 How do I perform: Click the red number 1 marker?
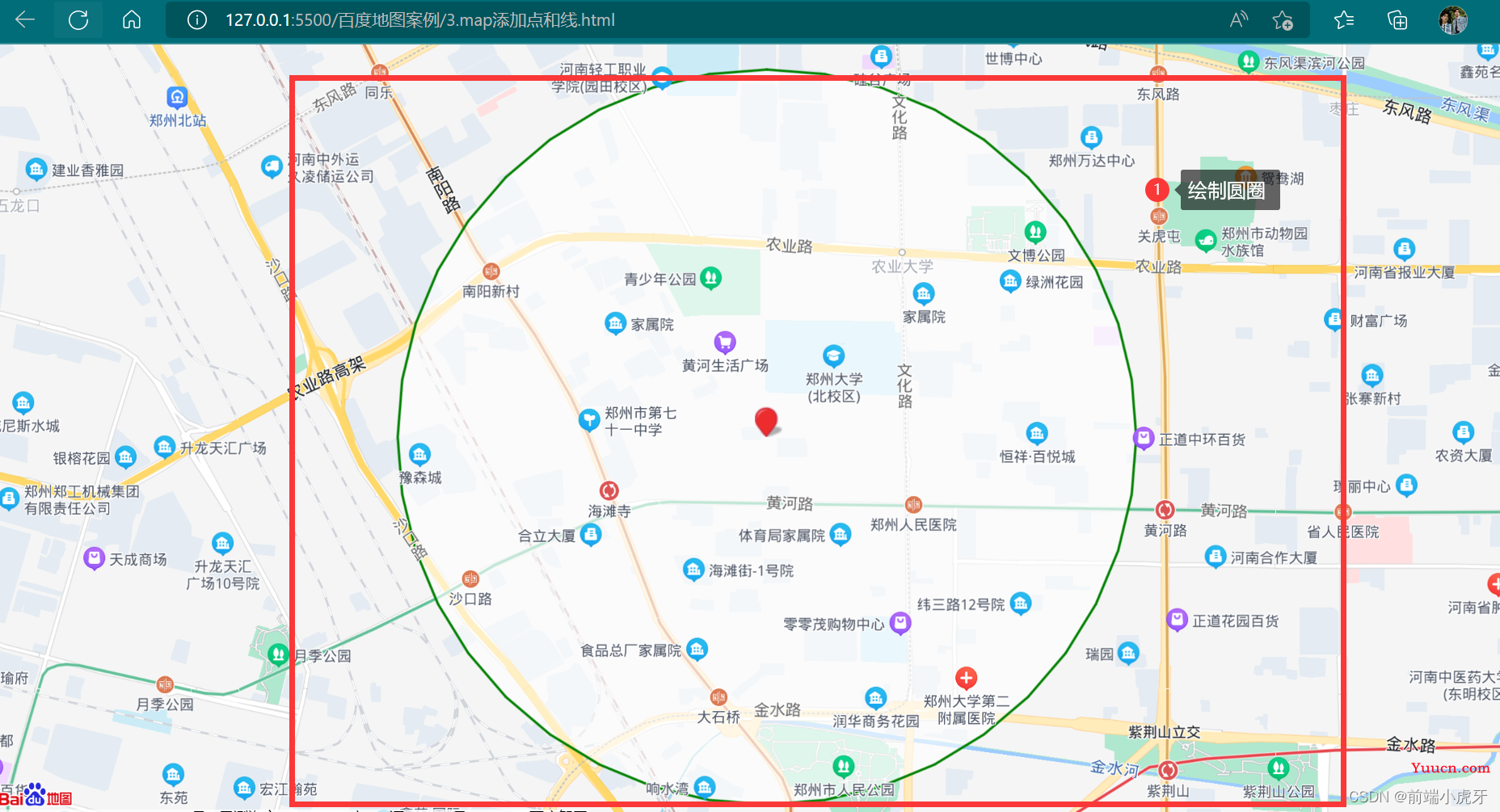[x=1157, y=190]
